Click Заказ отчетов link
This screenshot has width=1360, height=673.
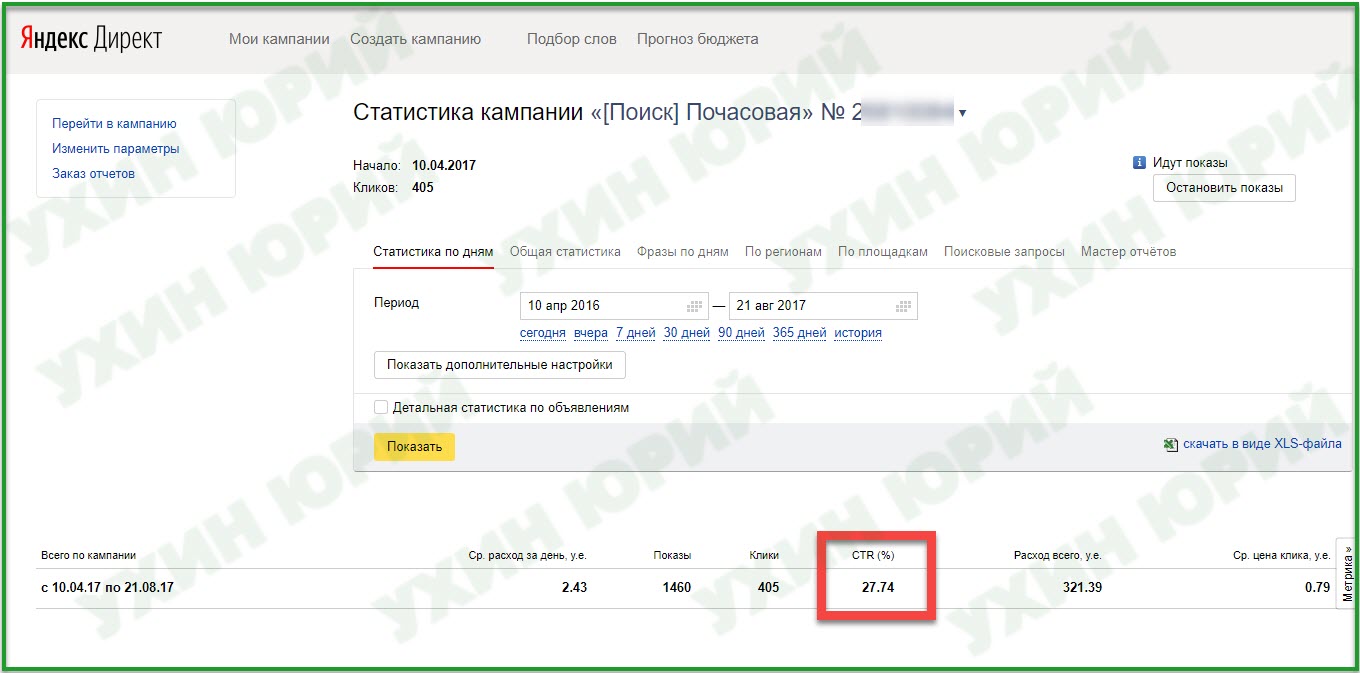tap(93, 174)
